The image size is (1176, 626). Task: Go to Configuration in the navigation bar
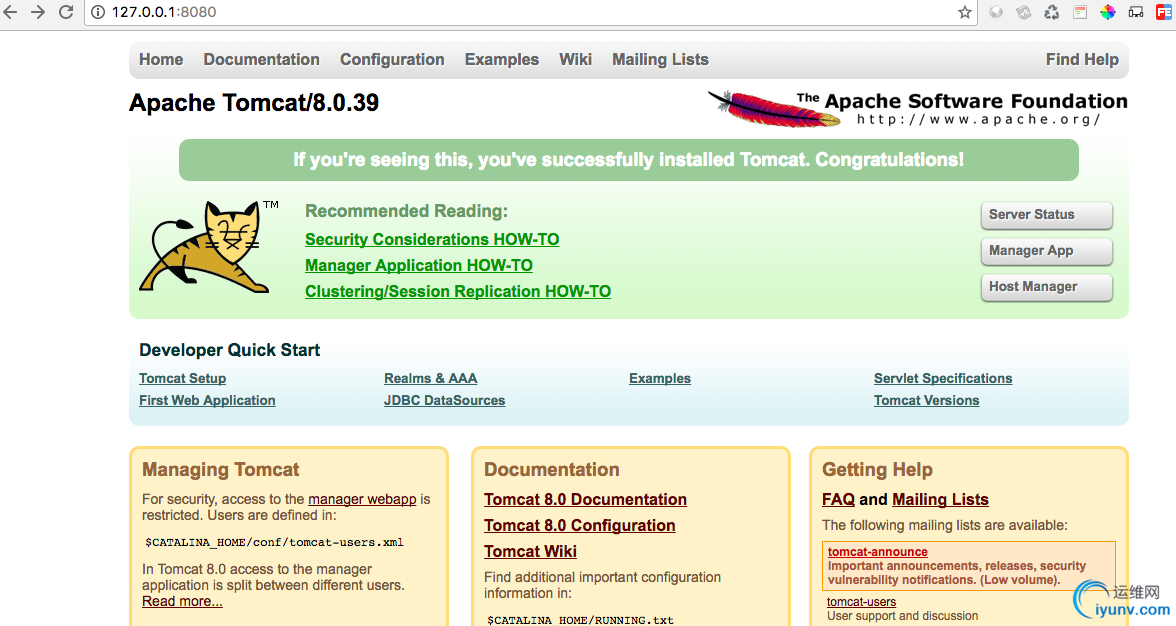pos(392,60)
